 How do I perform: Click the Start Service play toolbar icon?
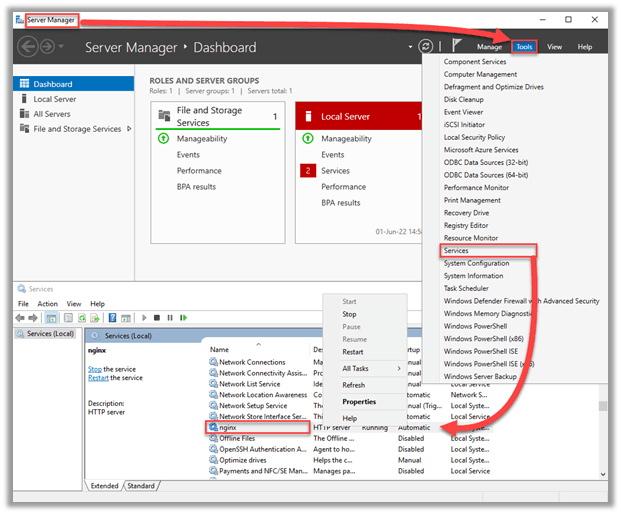pos(144,318)
